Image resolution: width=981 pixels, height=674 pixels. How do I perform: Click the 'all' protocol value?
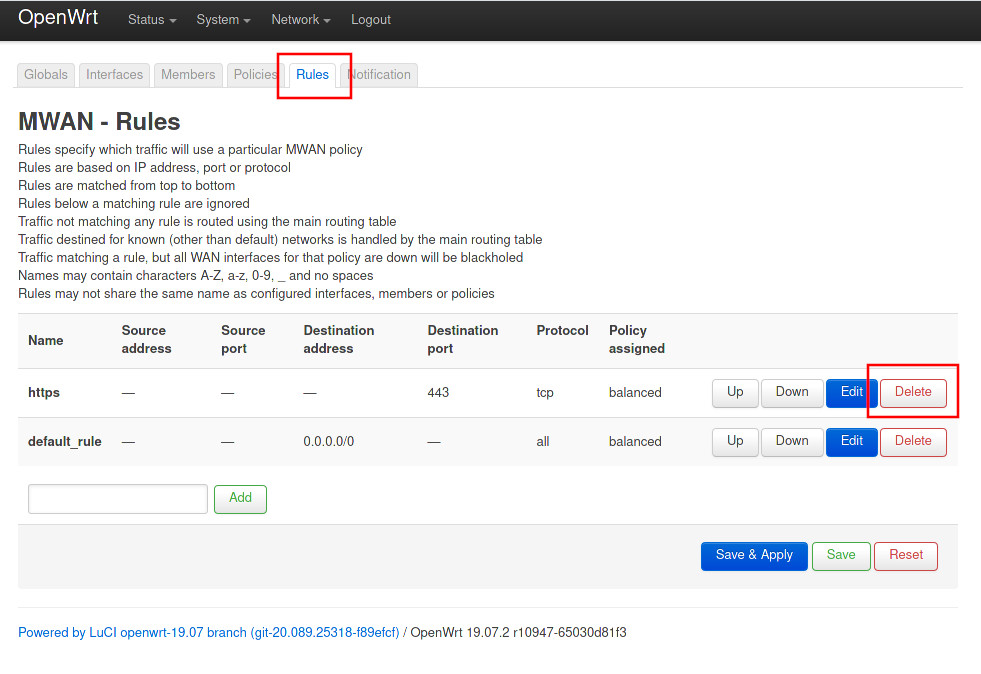click(x=542, y=441)
